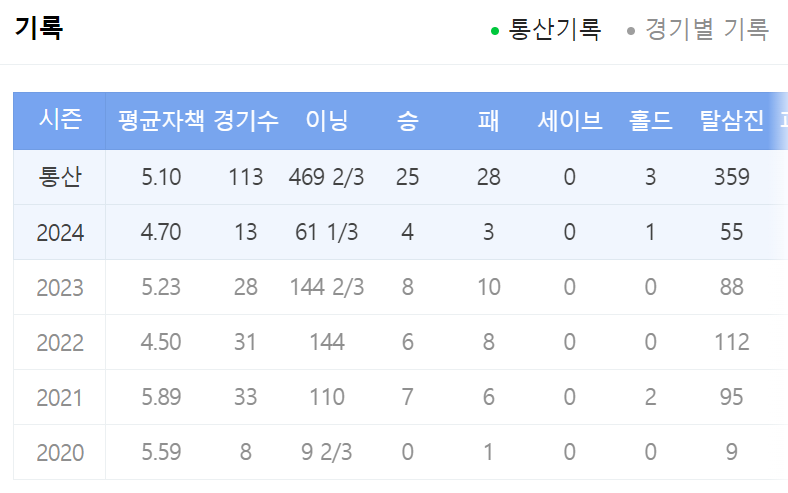This screenshot has height=493, width=788.
Task: Click the 경기수 column header
Action: [246, 121]
